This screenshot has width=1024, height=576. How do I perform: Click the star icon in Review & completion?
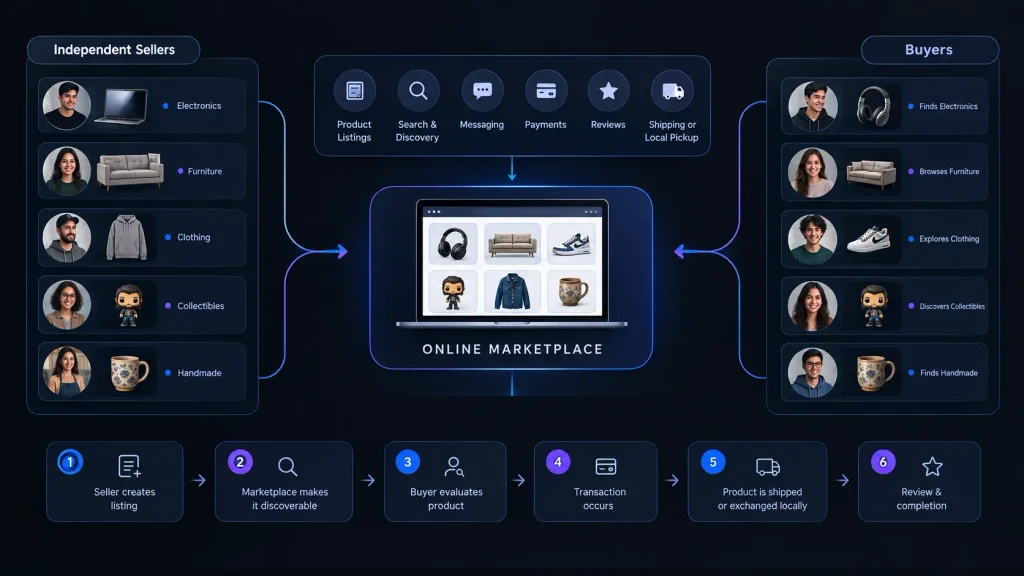[x=932, y=466]
